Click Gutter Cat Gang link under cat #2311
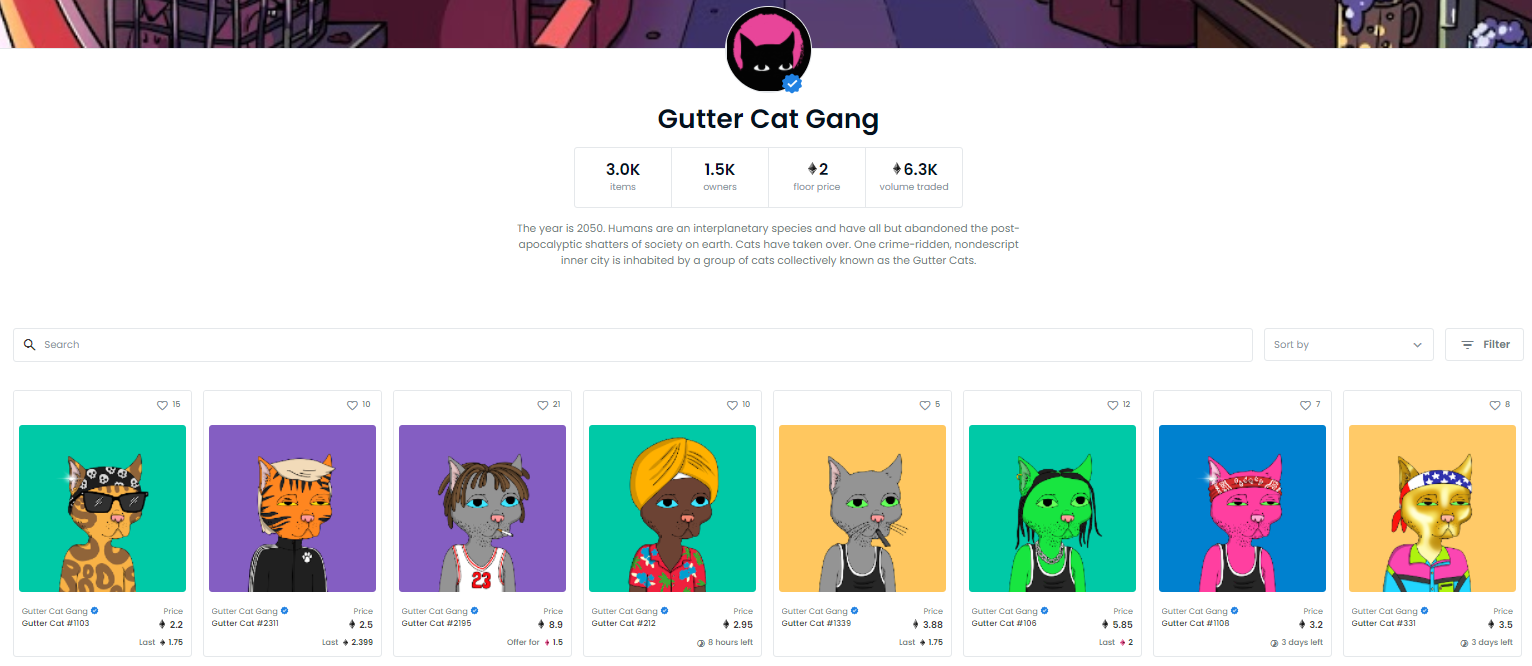Screen dimensions: 1532x666 tap(244, 611)
